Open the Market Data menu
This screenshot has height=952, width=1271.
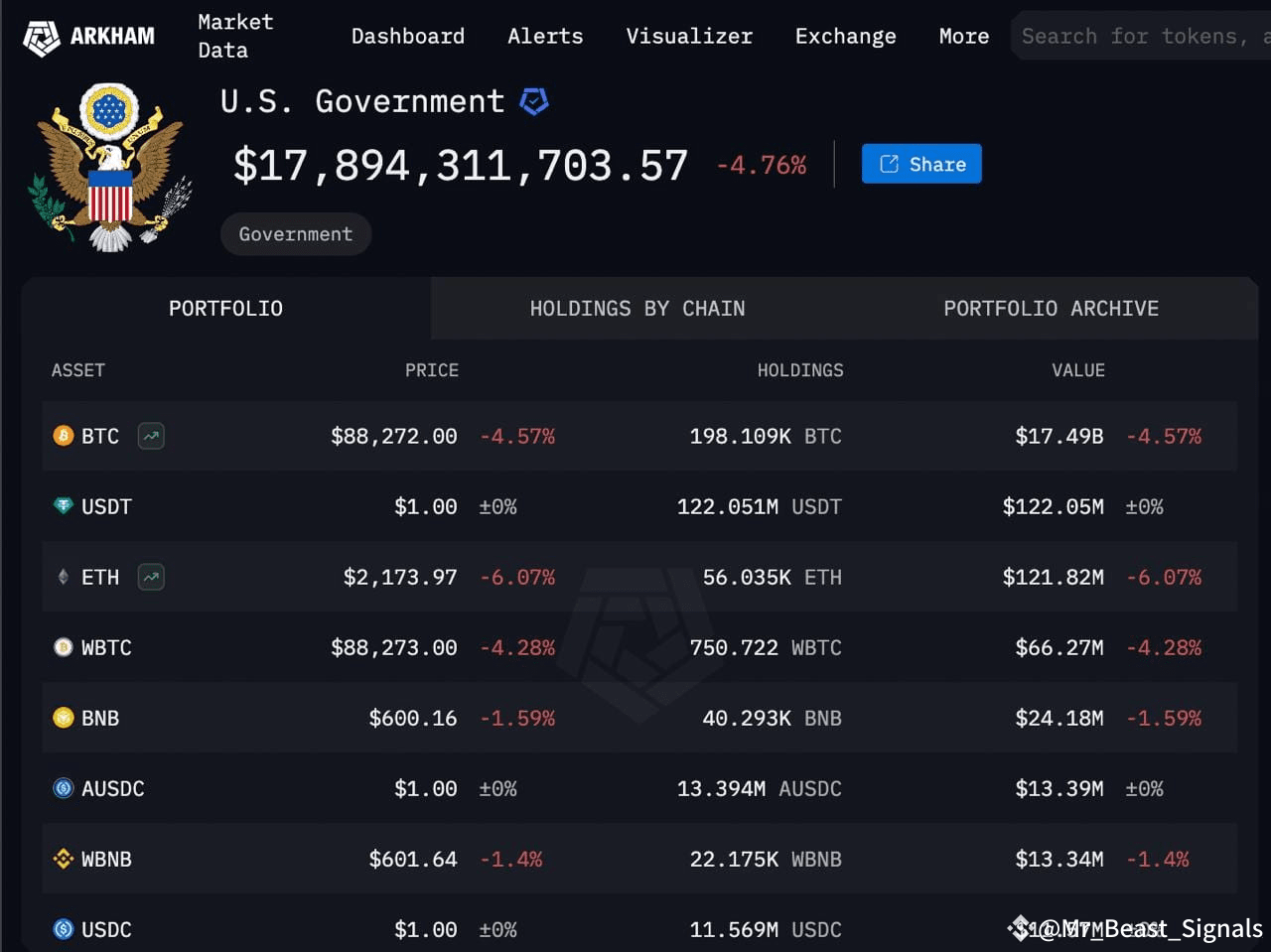235,36
